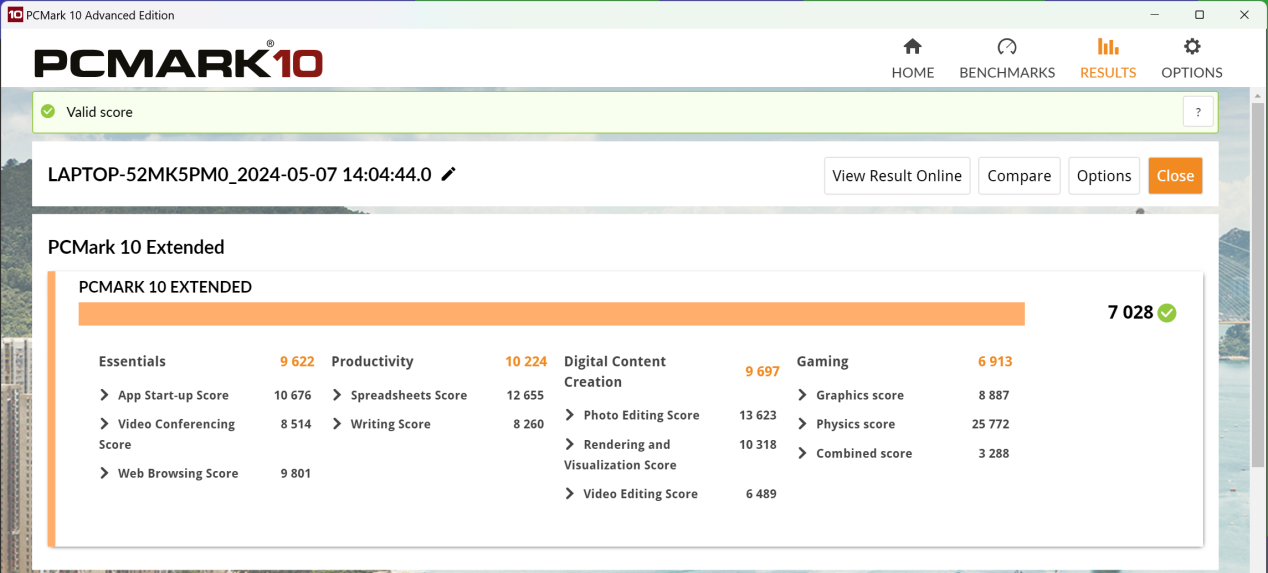Open the result Options button

(1104, 176)
